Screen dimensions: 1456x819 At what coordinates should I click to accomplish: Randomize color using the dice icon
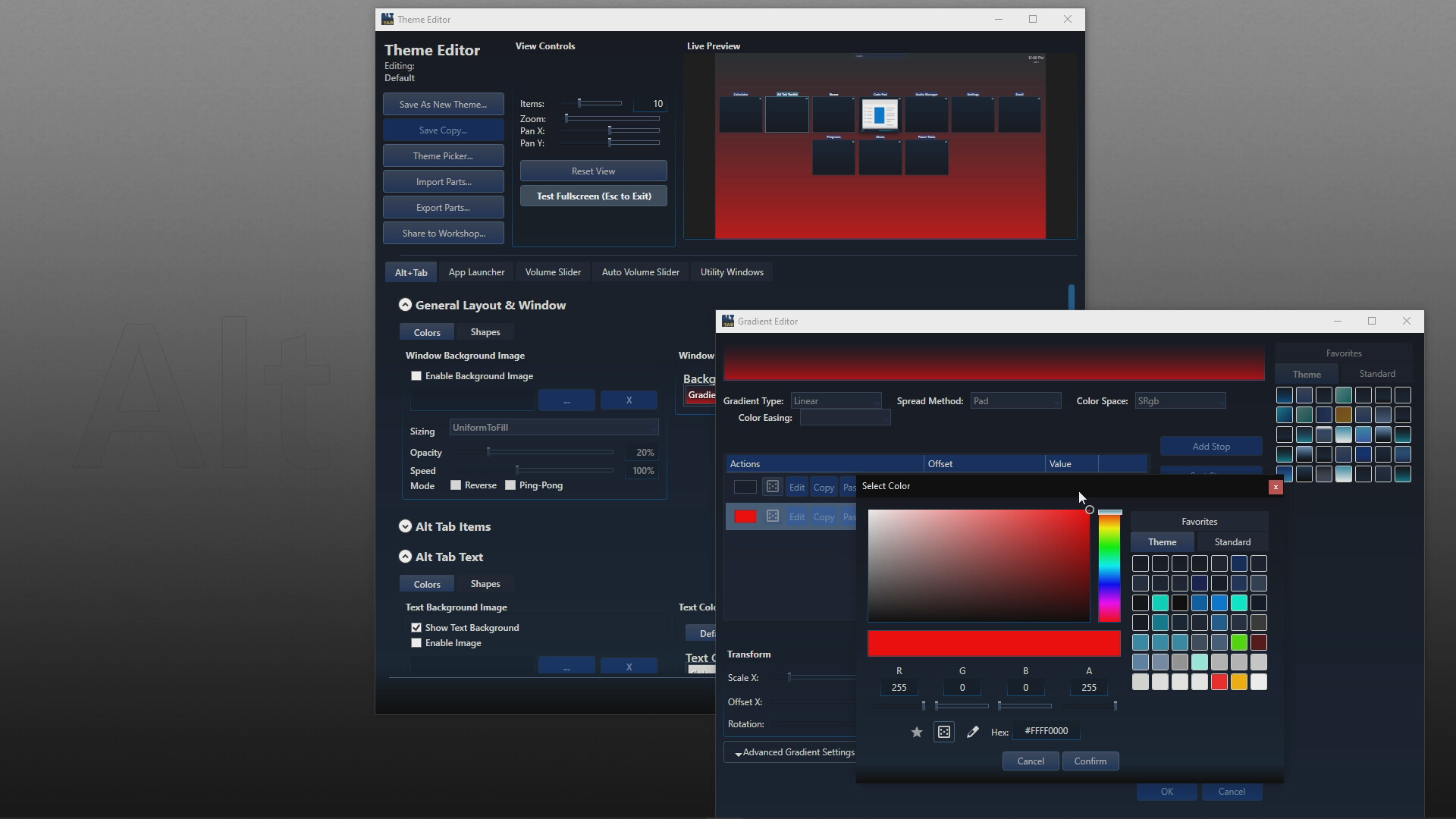pos(943,731)
